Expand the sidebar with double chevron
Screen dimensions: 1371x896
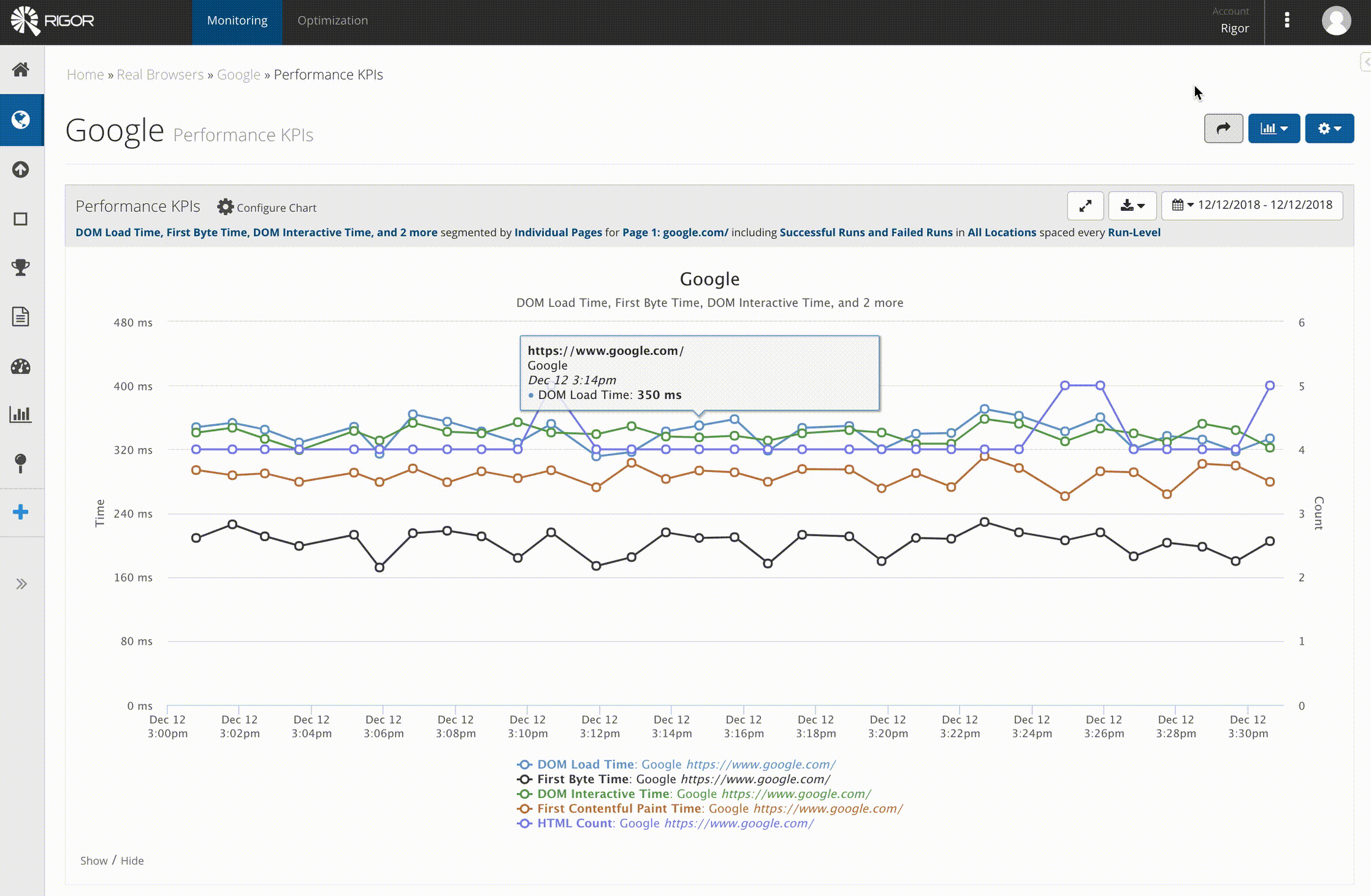pos(21,583)
